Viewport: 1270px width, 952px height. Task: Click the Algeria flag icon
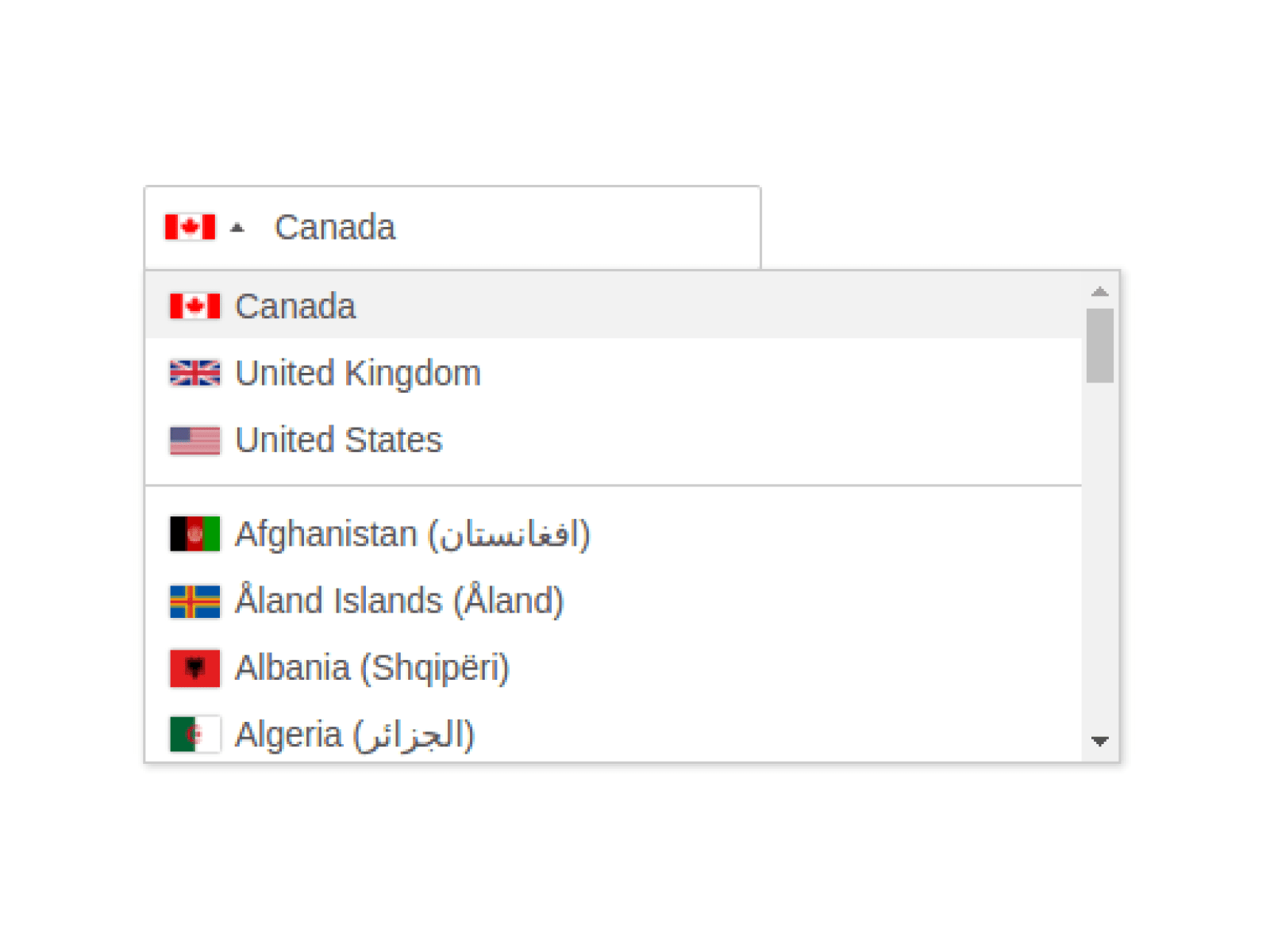[x=194, y=735]
